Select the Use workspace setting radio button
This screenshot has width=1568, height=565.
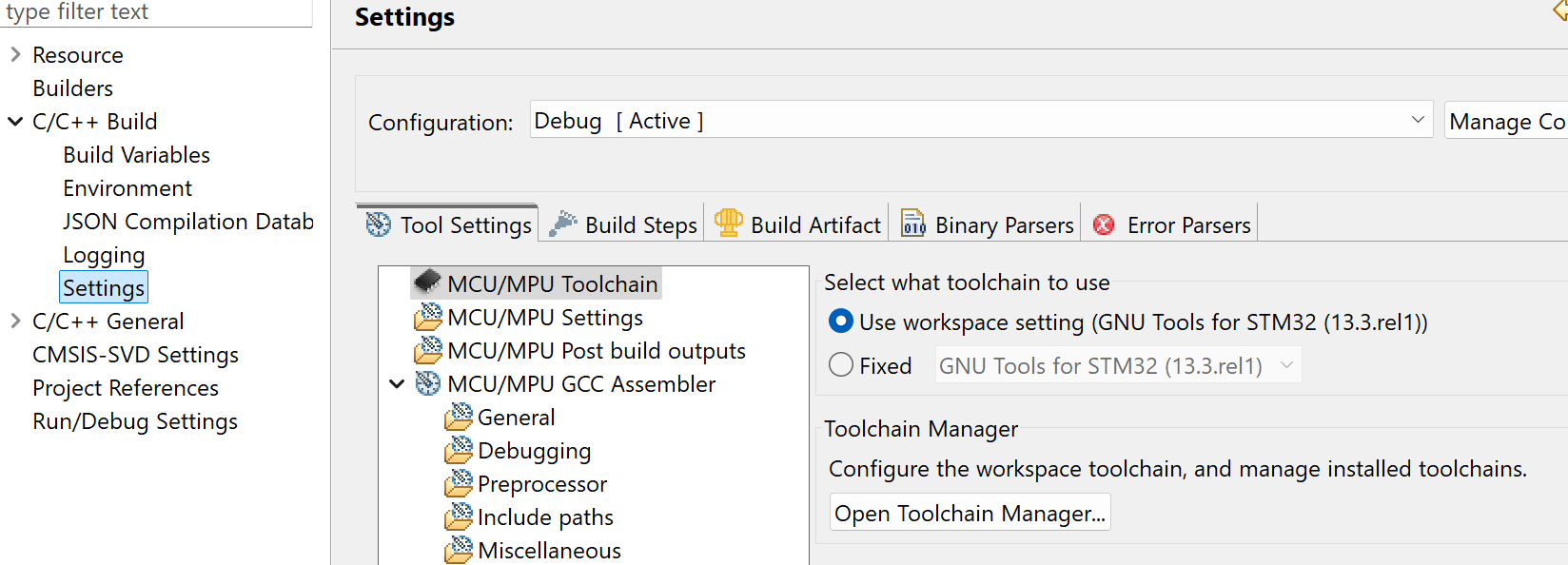(x=841, y=321)
